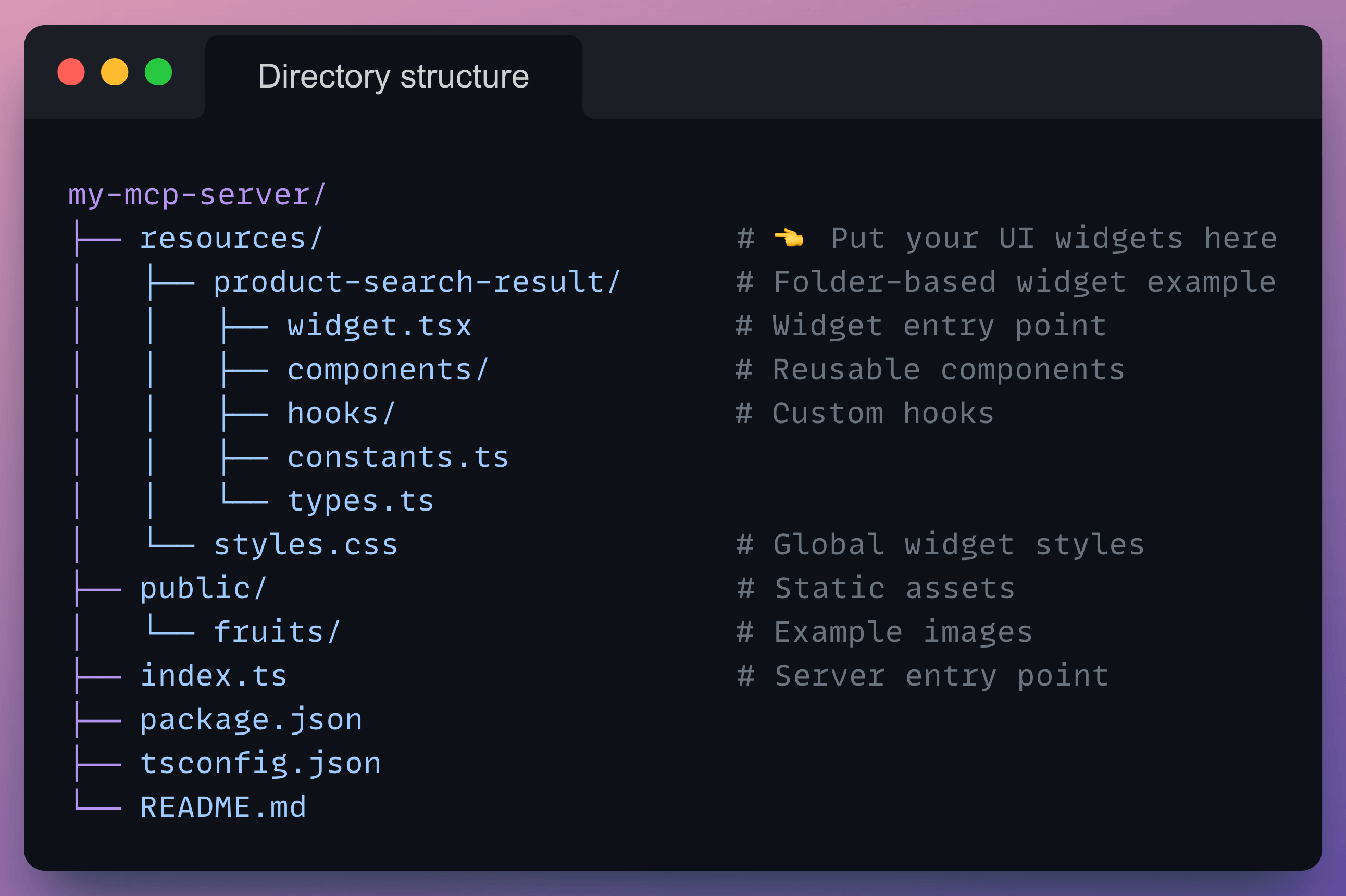Select the public/ folder entry
Viewport: 1346px width, 896px height.
[x=203, y=589]
